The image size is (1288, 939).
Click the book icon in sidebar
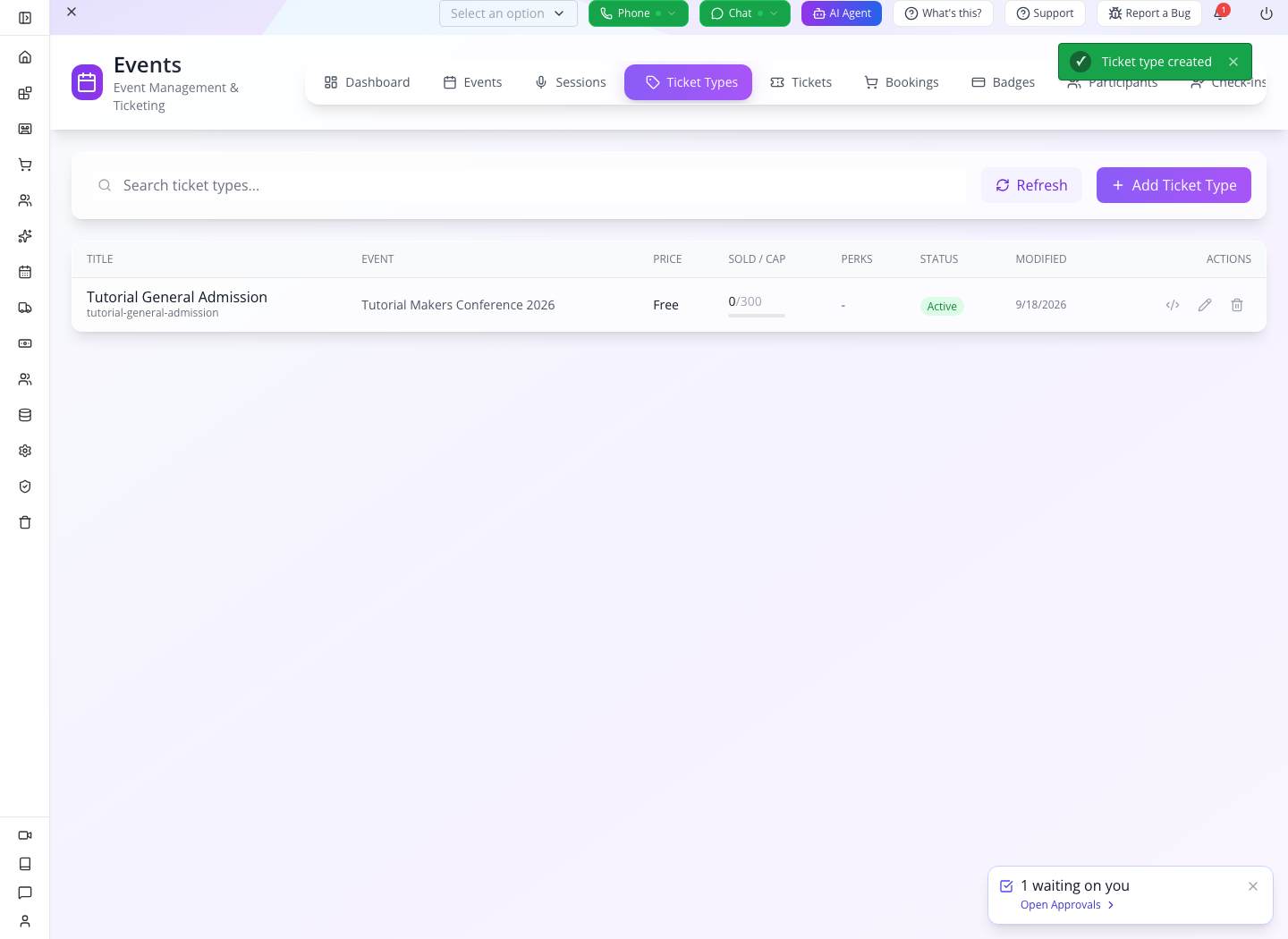25,864
